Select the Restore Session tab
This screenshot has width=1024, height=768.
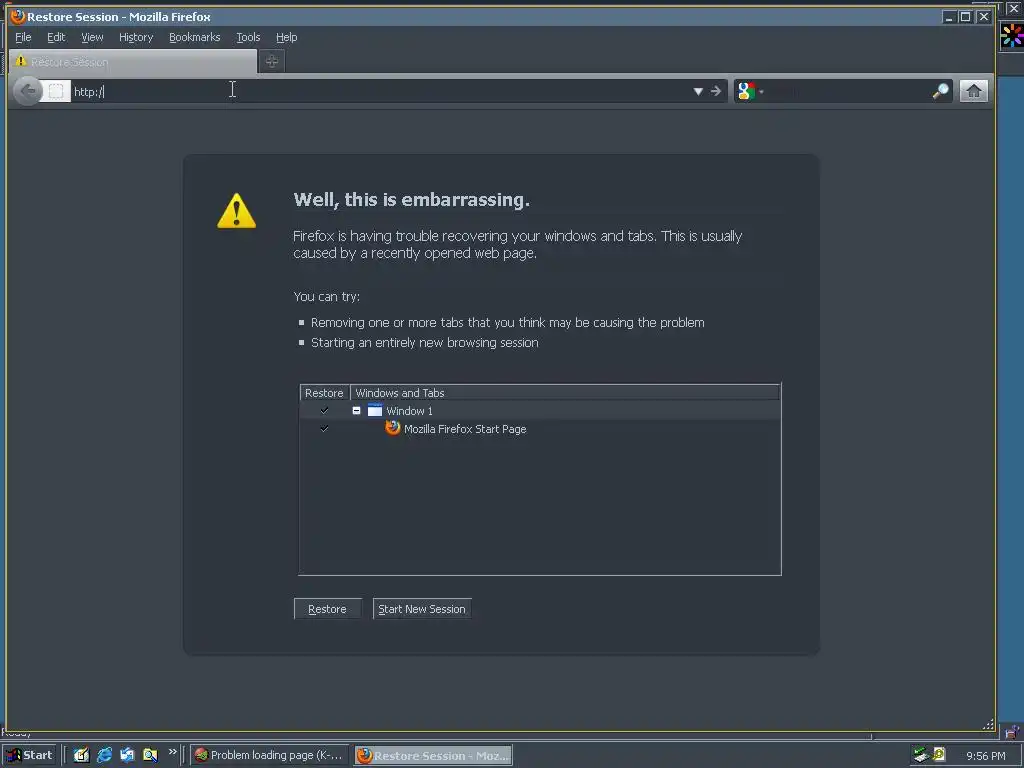pyautogui.click(x=133, y=61)
